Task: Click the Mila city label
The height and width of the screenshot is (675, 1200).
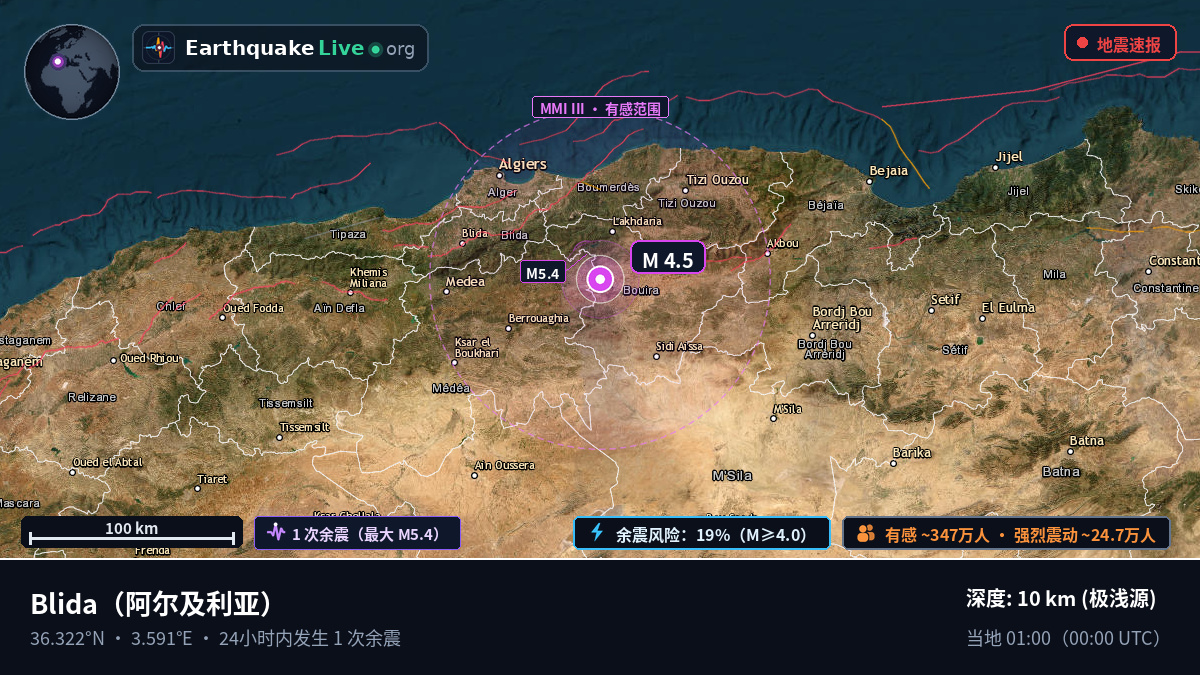Action: point(1054,274)
